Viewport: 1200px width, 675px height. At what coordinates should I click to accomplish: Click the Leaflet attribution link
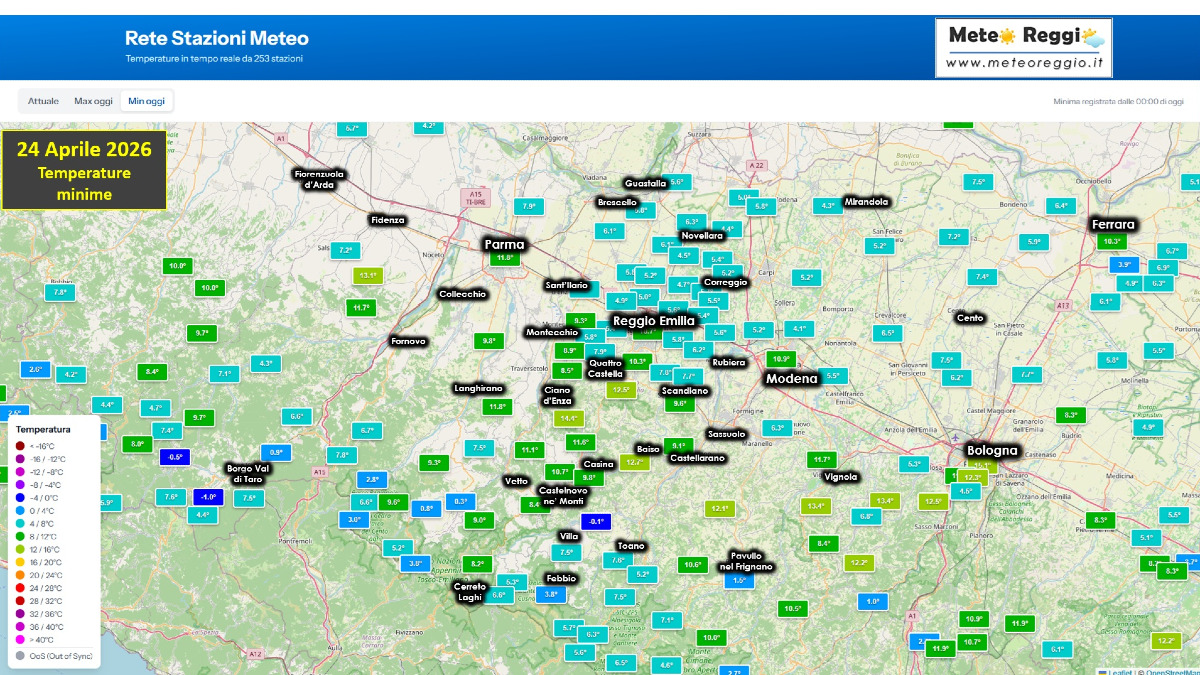pyautogui.click(x=1120, y=672)
